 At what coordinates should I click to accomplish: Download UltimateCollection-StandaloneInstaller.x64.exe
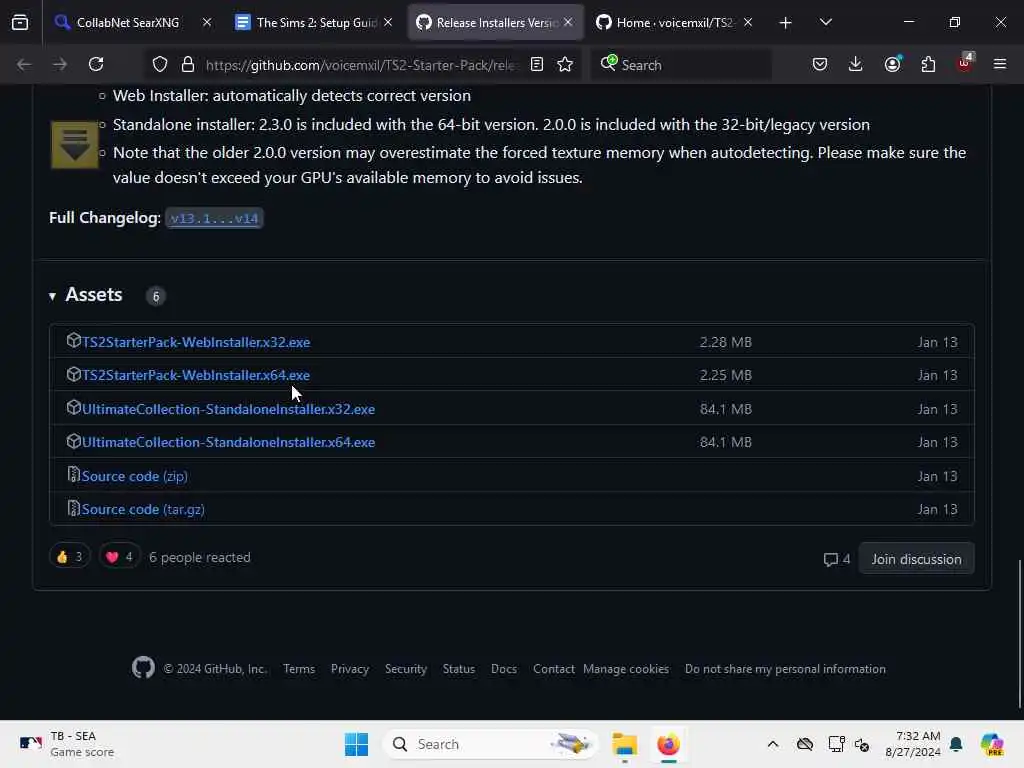click(x=228, y=442)
